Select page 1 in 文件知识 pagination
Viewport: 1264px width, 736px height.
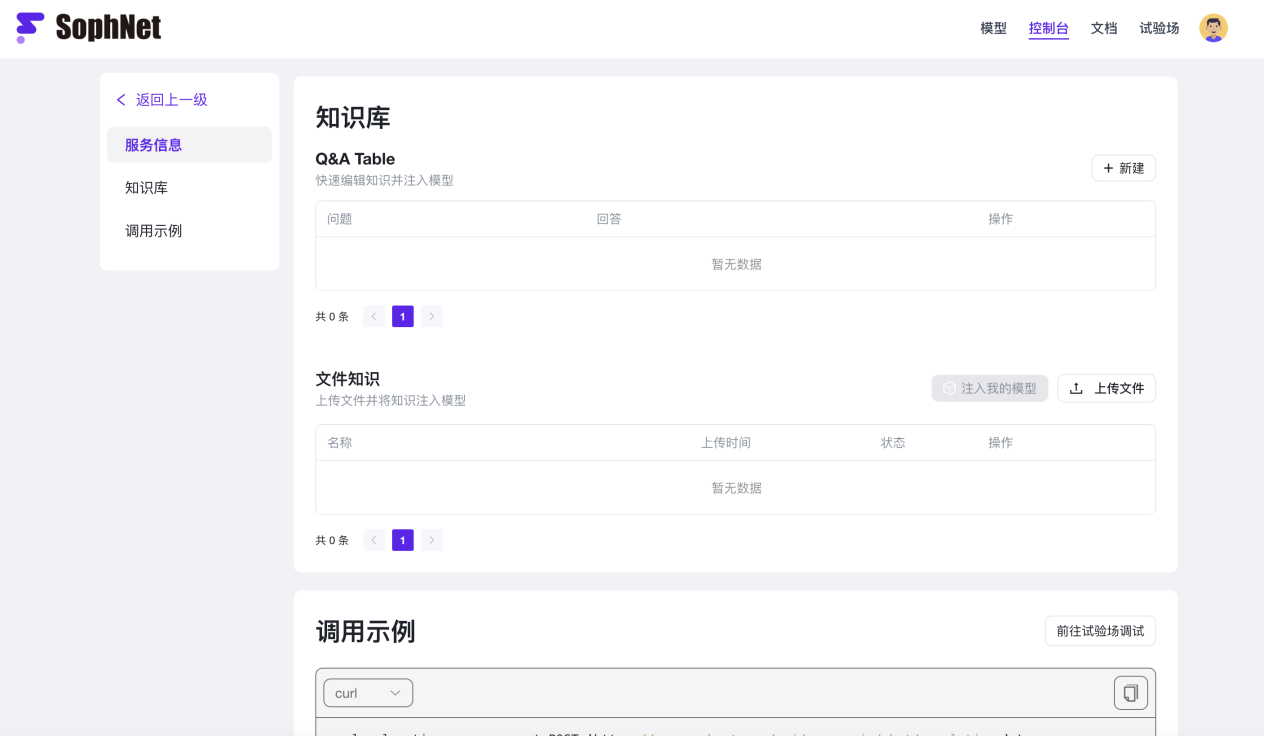pos(403,540)
